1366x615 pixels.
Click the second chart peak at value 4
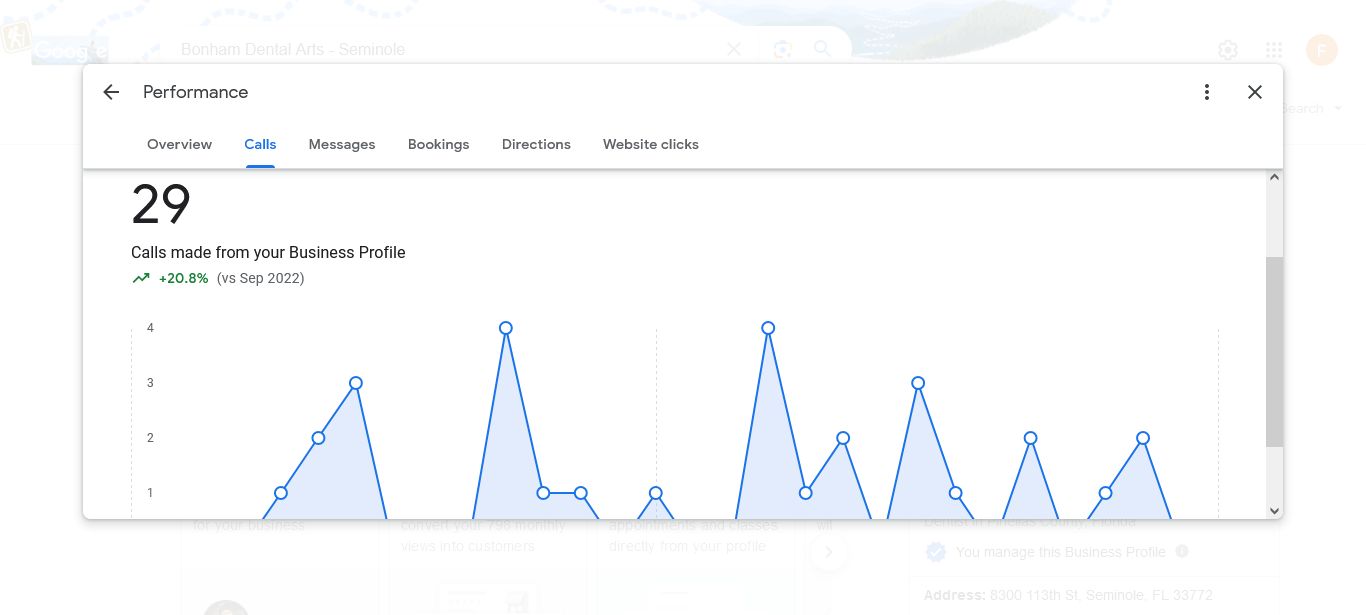(x=768, y=328)
